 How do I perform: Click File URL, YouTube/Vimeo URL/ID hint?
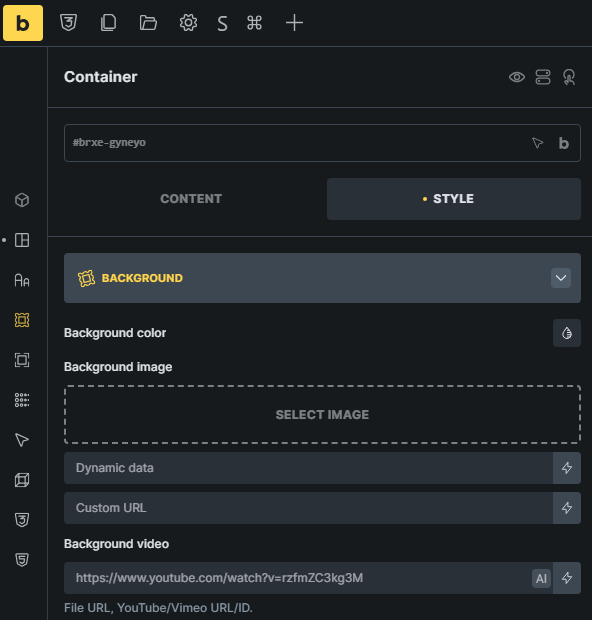[158, 608]
